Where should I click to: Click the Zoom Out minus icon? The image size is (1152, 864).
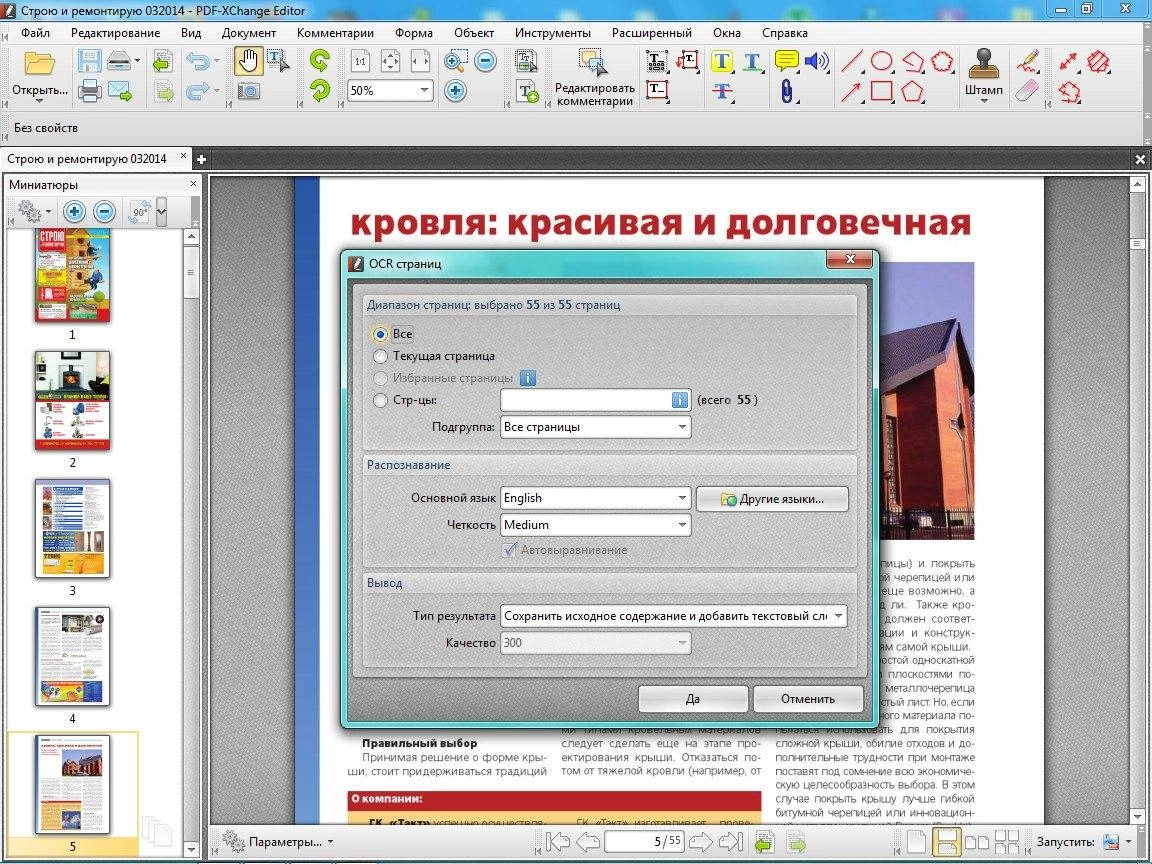pos(486,60)
